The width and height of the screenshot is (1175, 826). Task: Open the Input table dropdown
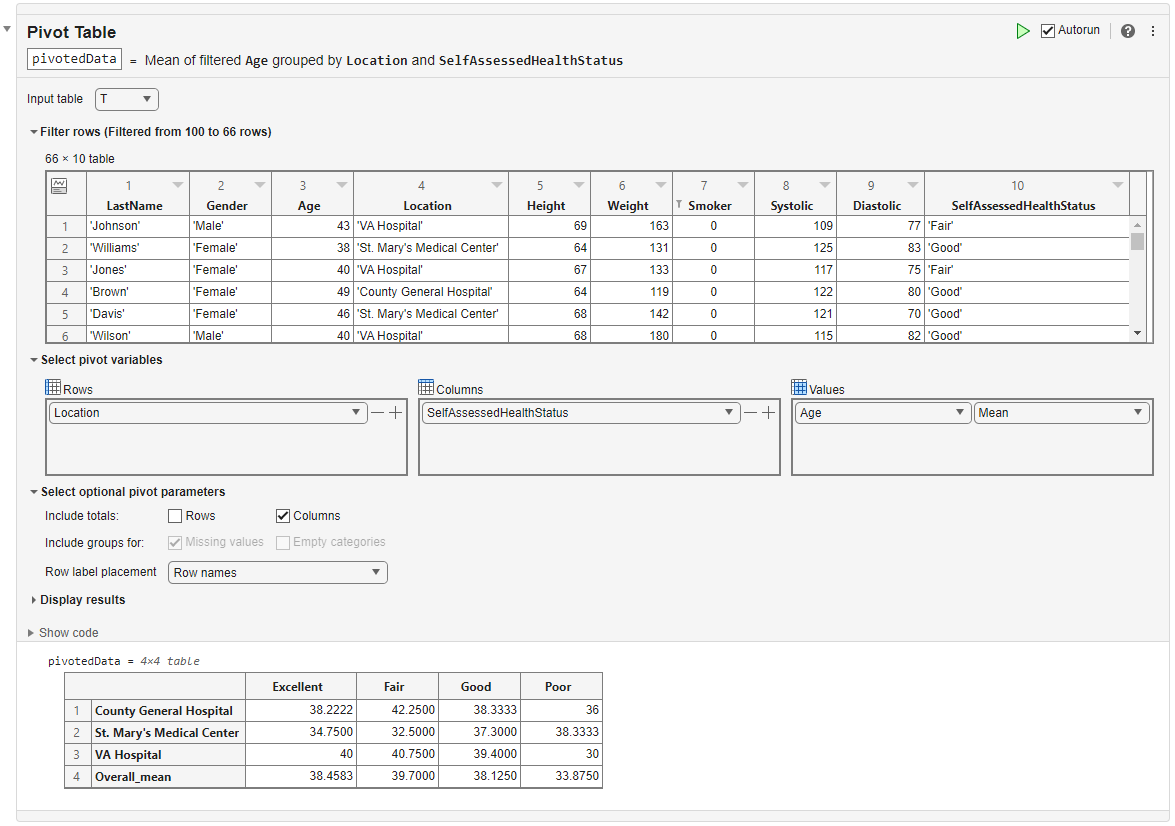click(127, 99)
